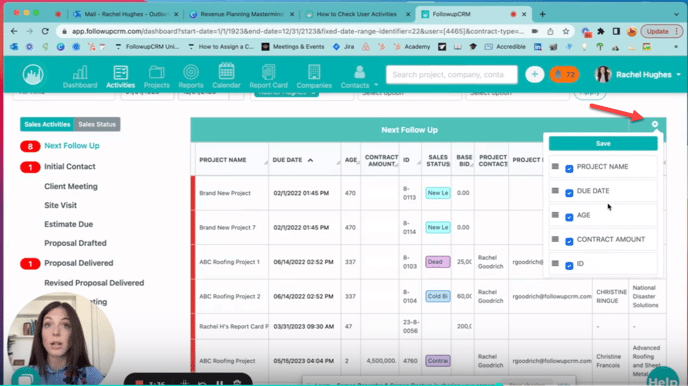Screen dimensions: 688x386
Task: Click browser back arrow
Action: click(14, 31)
